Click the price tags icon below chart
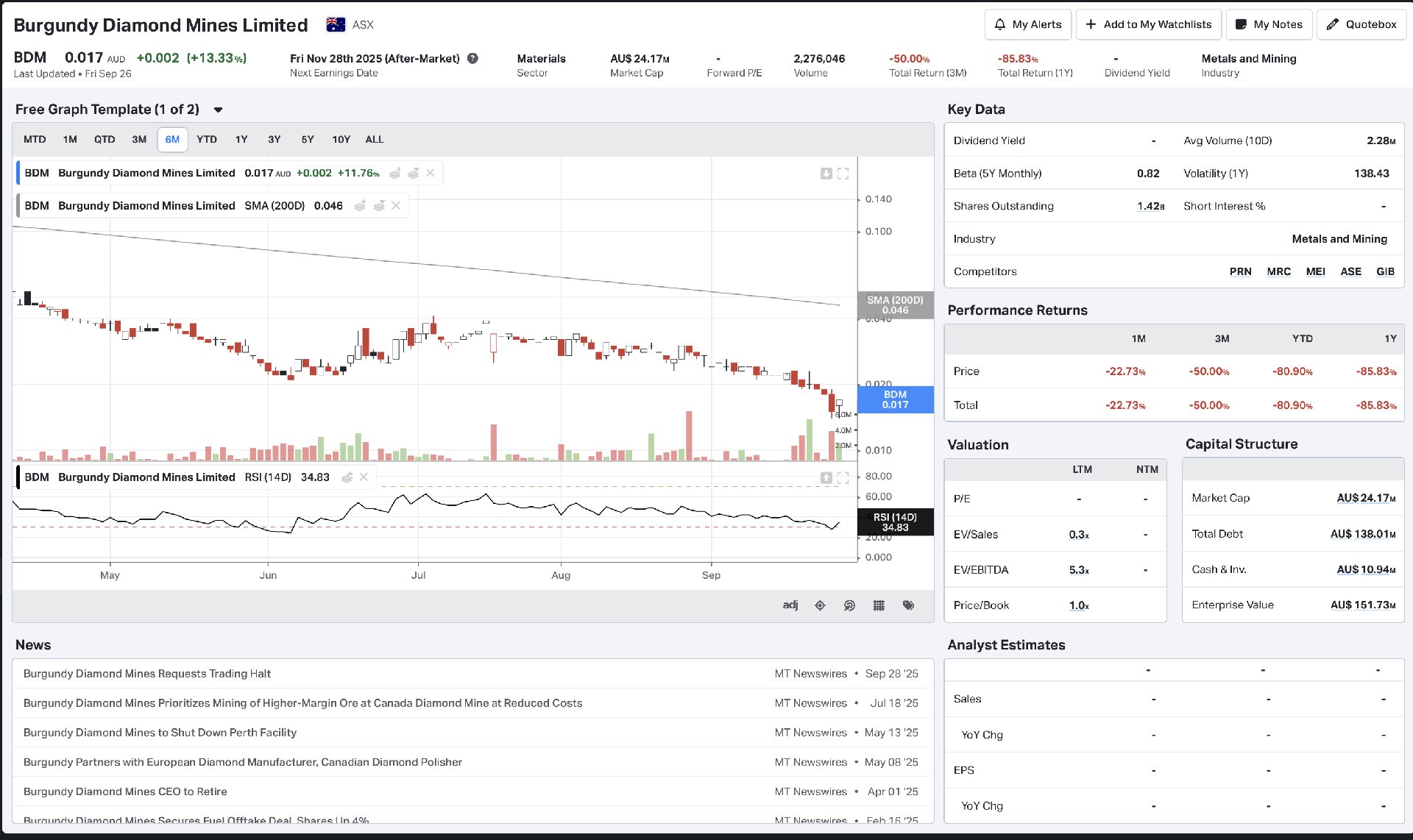 (x=909, y=605)
